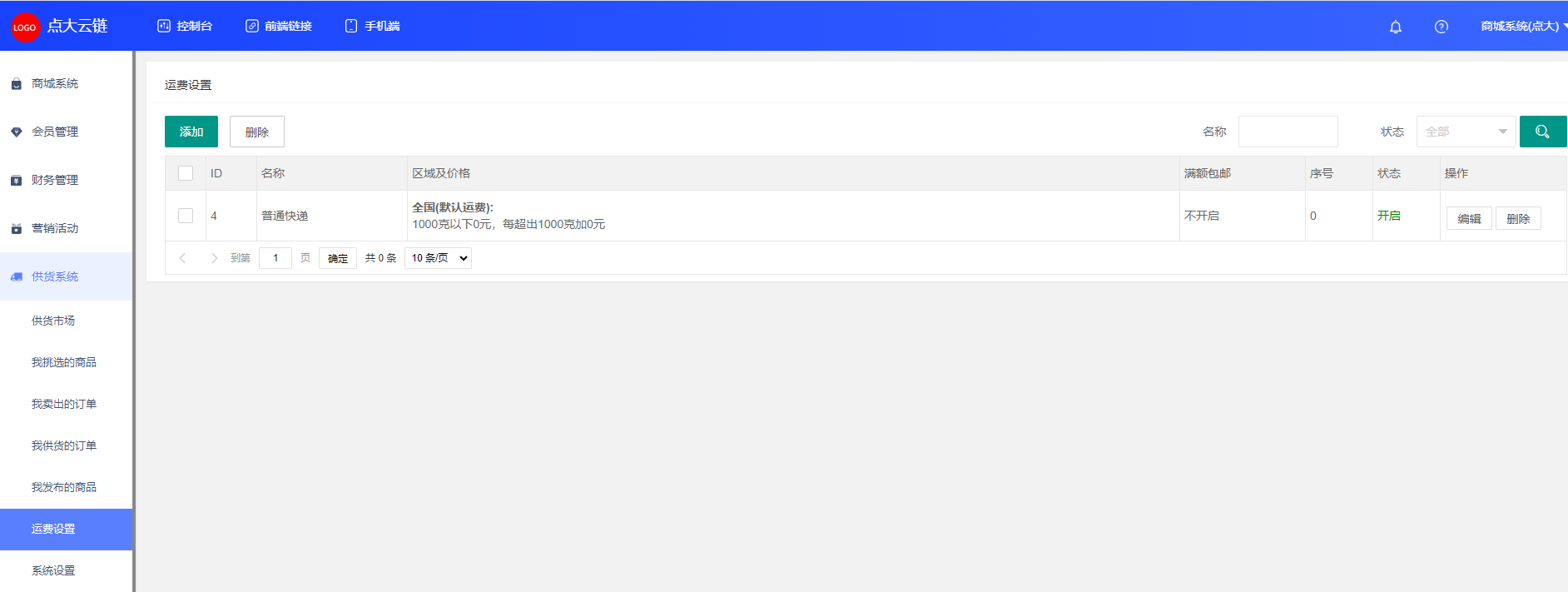Tick the select-all checkbox in table header
This screenshot has width=1568, height=592.
pos(186,173)
